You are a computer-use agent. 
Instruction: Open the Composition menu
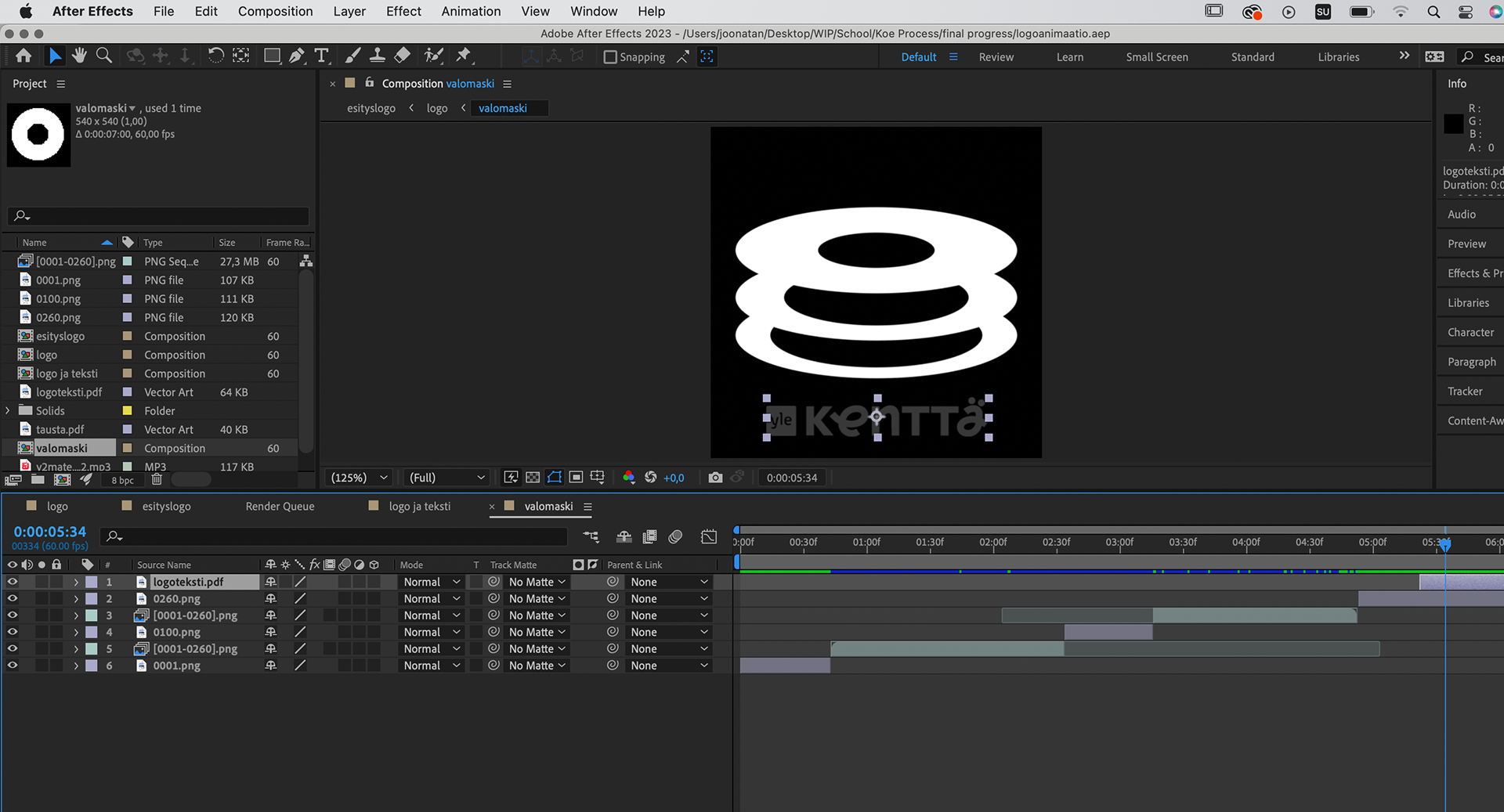click(x=275, y=11)
